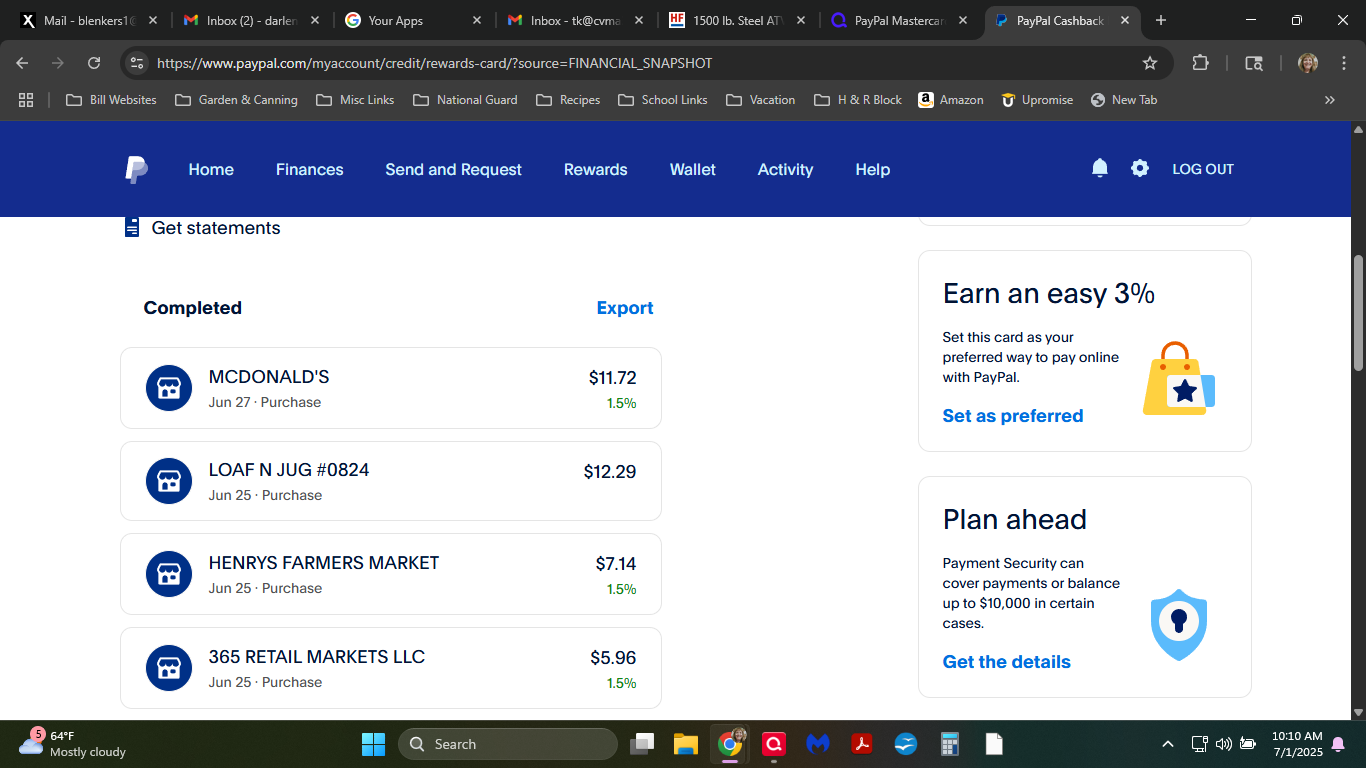View site information icon in address bar
This screenshot has width=1366, height=768.
pyautogui.click(x=137, y=63)
